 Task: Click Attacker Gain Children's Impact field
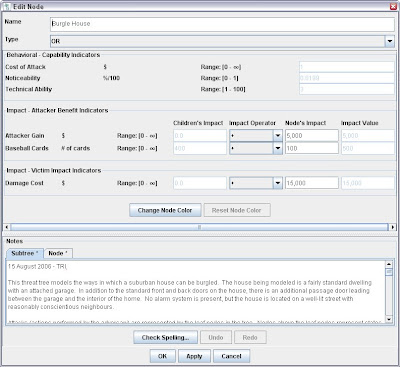[x=200, y=136]
